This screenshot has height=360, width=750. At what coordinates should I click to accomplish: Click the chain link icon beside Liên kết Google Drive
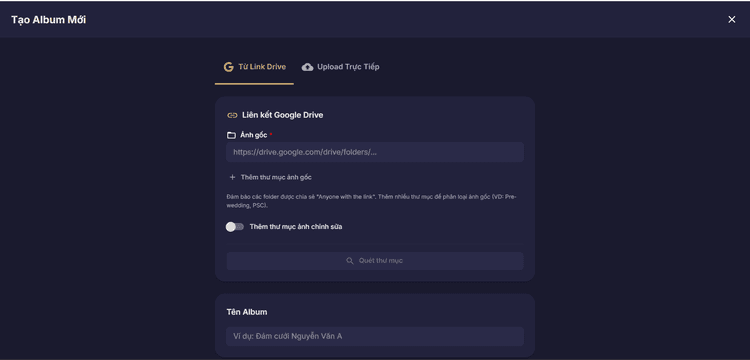(x=232, y=115)
